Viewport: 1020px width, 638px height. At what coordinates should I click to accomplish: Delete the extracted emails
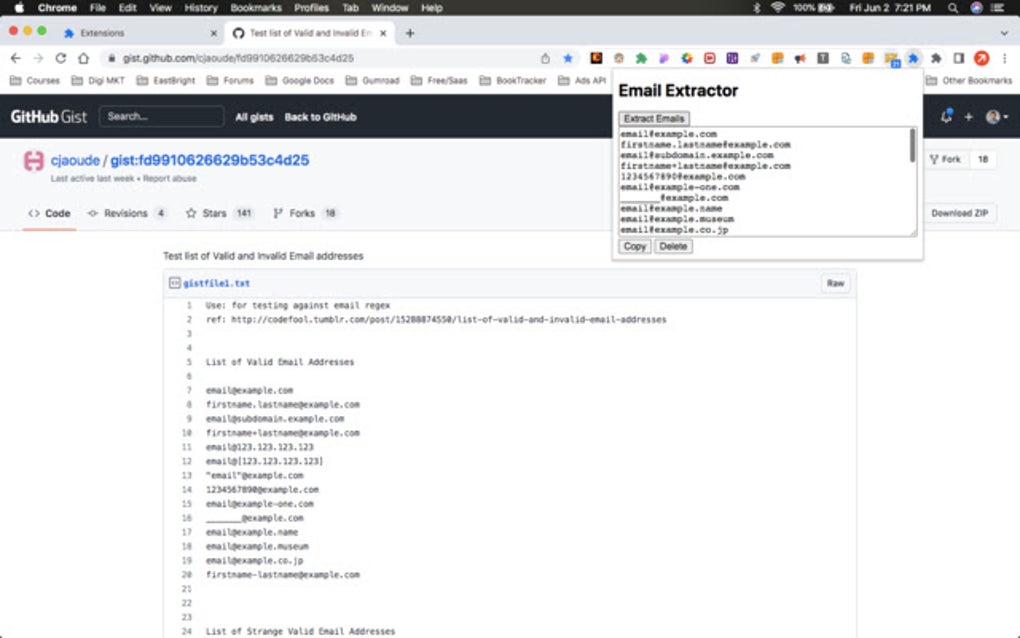pos(673,246)
